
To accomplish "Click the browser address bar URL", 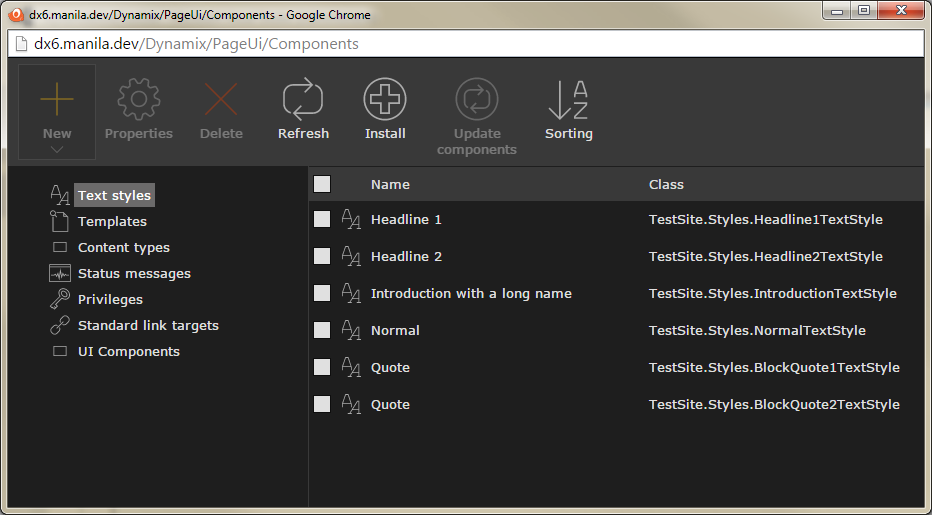I will (x=196, y=44).
